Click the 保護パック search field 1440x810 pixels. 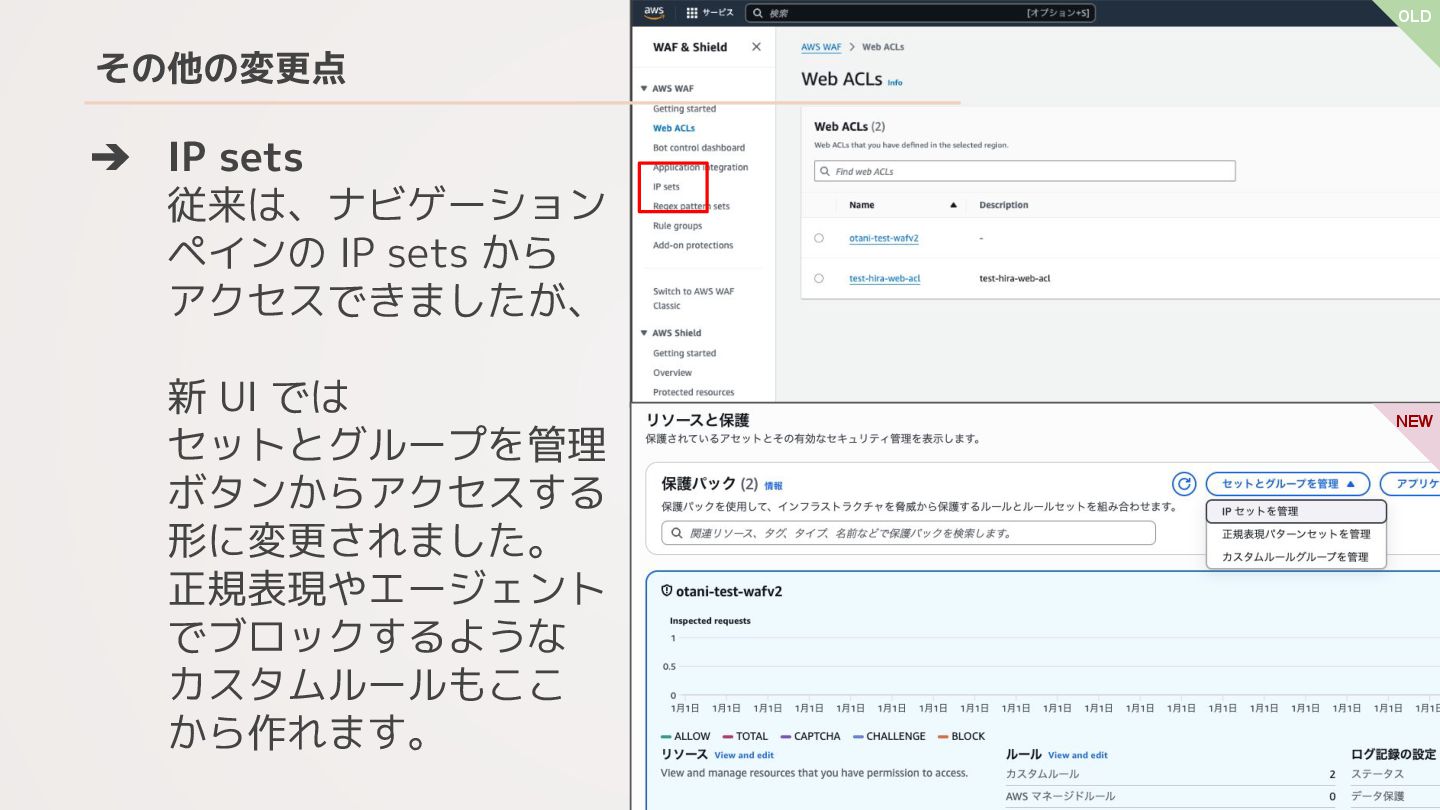[908, 533]
